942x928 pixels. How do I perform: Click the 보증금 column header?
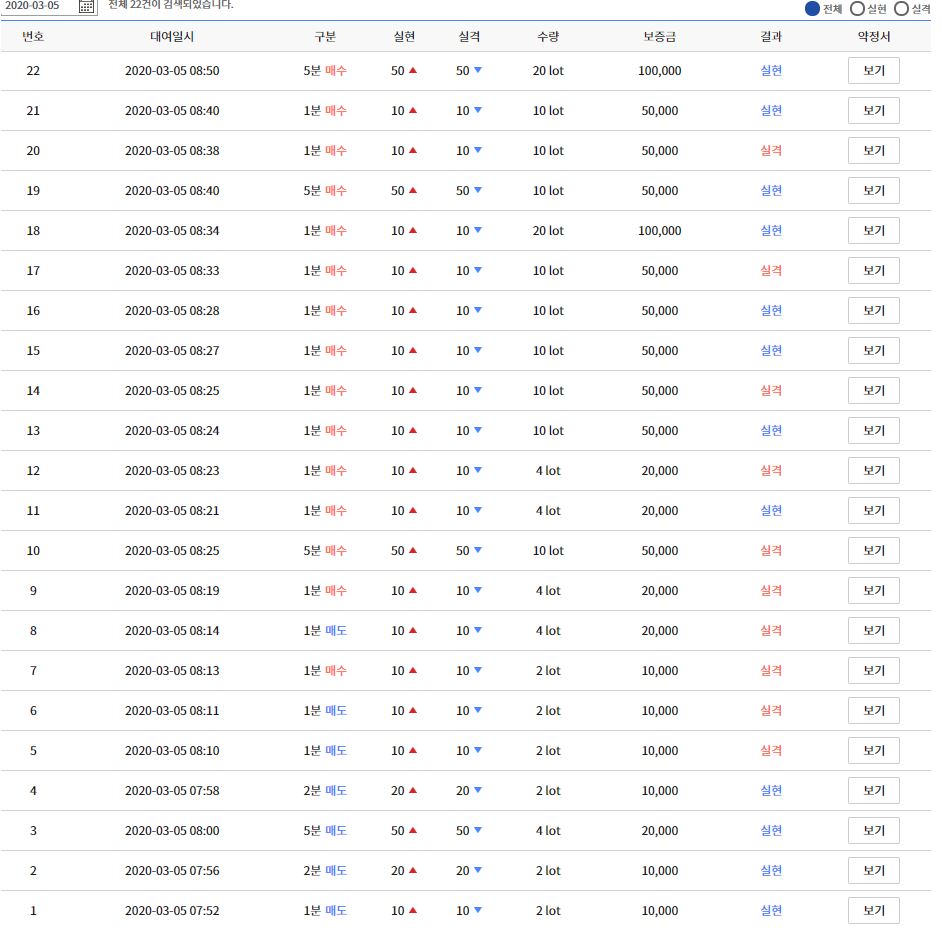point(660,37)
